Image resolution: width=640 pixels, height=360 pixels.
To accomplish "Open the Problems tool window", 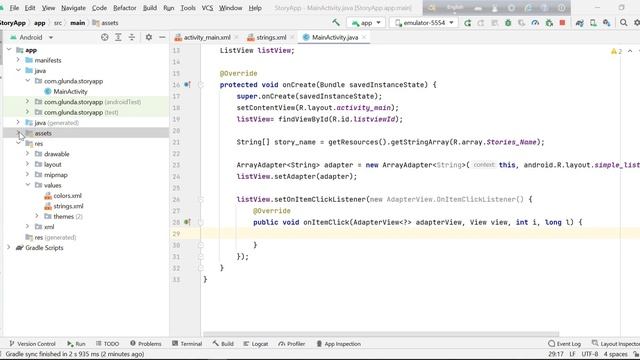I will pos(146,344).
